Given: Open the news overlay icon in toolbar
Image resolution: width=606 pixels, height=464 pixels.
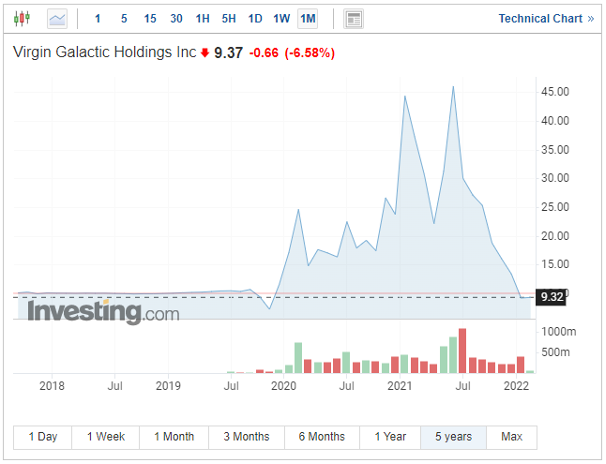Looking at the screenshot, I should click(353, 19).
